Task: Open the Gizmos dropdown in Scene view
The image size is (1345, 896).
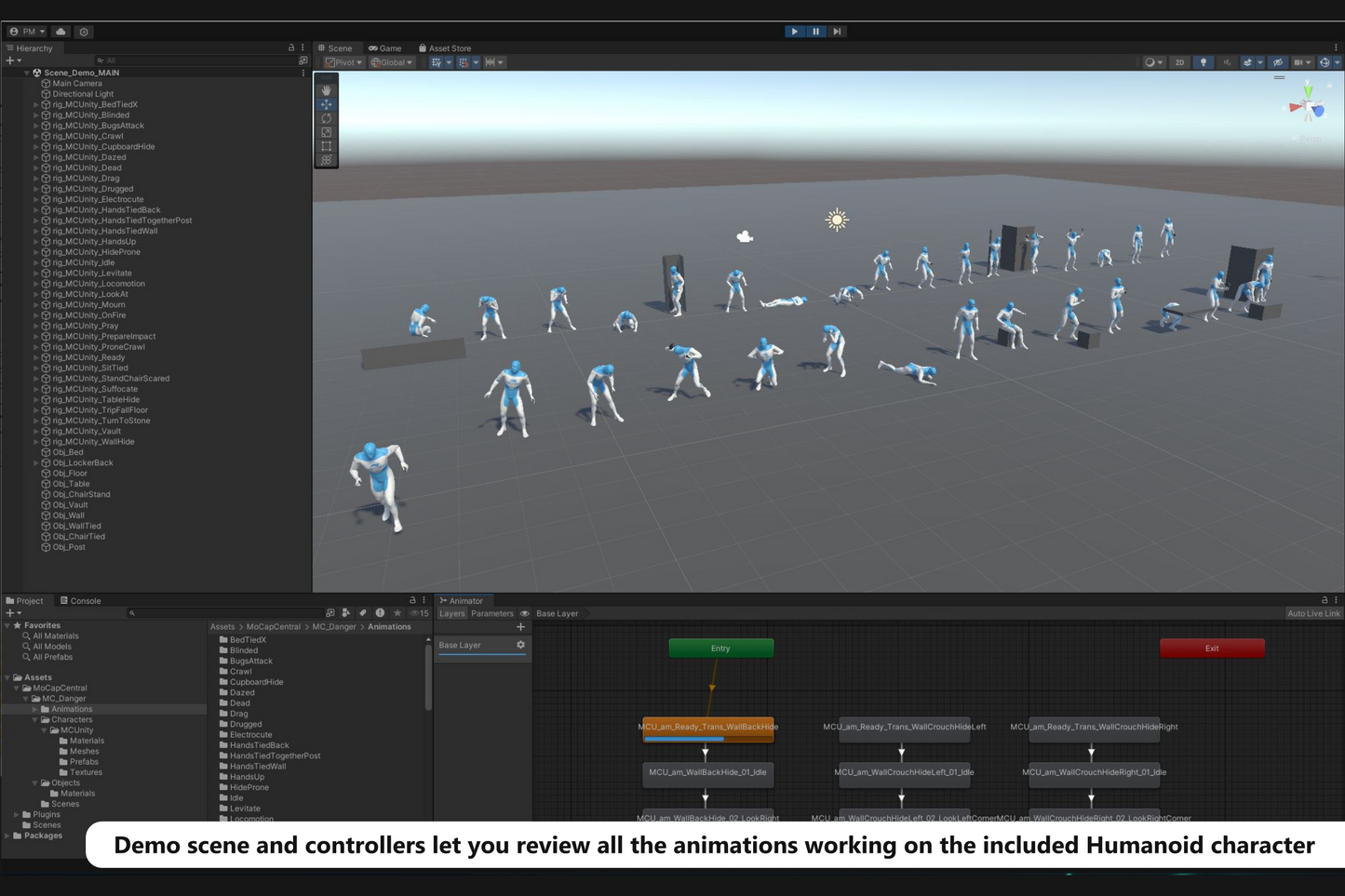Action: coord(1325,62)
